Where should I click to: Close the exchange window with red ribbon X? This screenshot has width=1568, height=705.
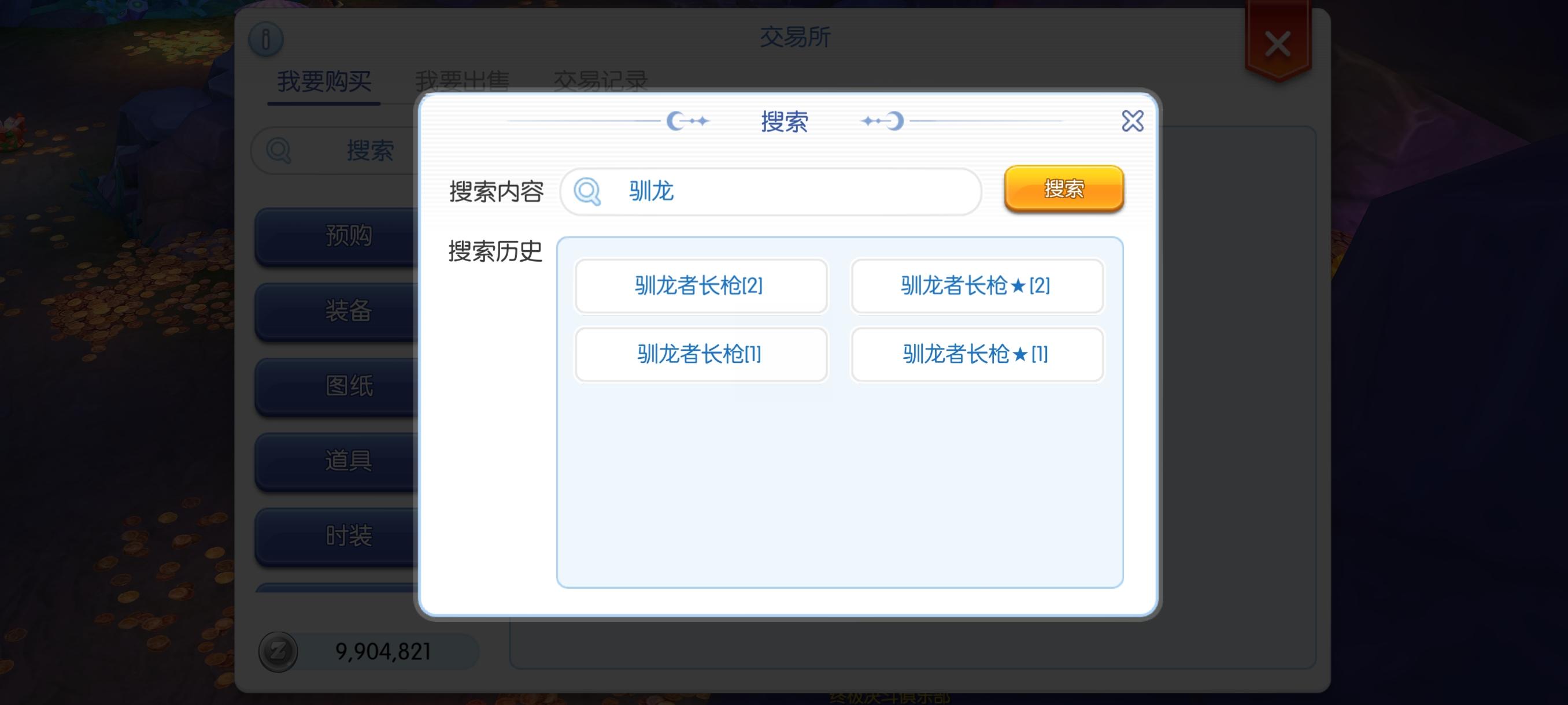1277,44
